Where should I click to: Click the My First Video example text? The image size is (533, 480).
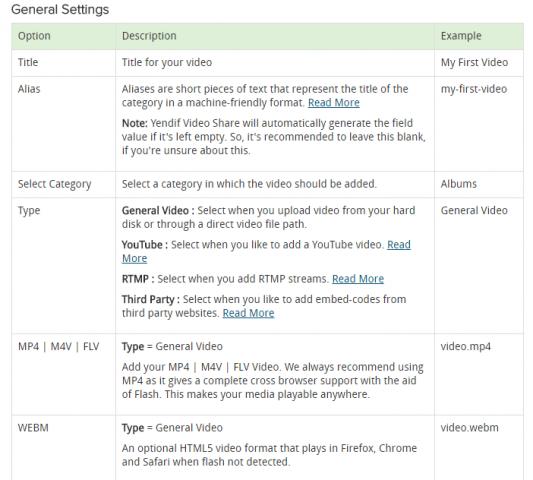(474, 63)
